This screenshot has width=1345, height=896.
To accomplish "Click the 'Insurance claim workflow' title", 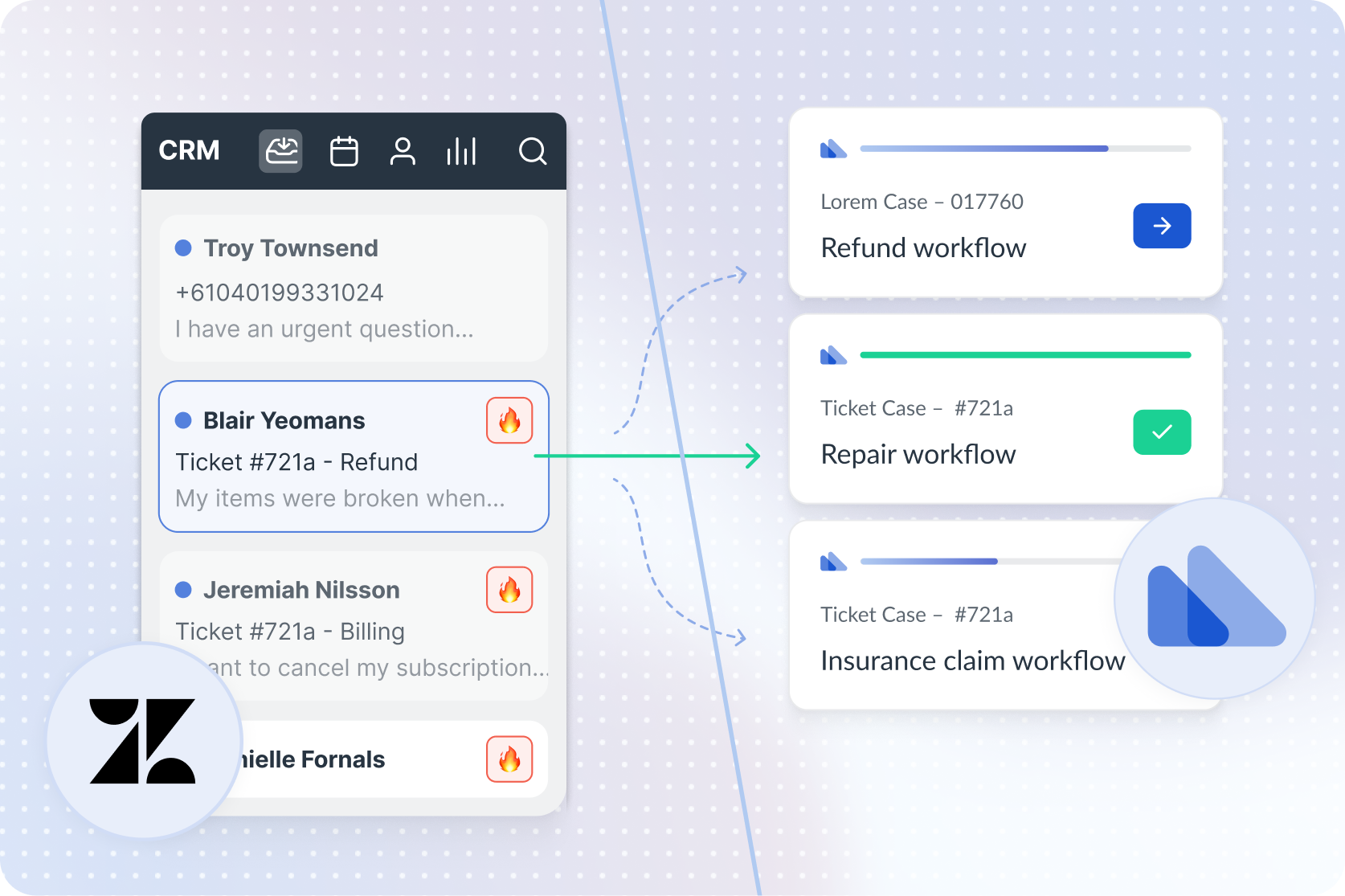I will [973, 661].
